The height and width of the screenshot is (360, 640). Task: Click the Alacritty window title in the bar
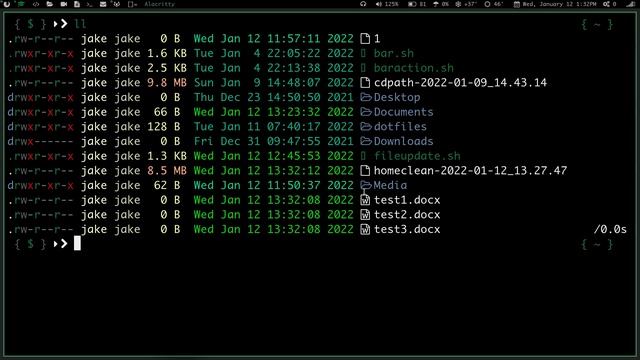pyautogui.click(x=160, y=4)
